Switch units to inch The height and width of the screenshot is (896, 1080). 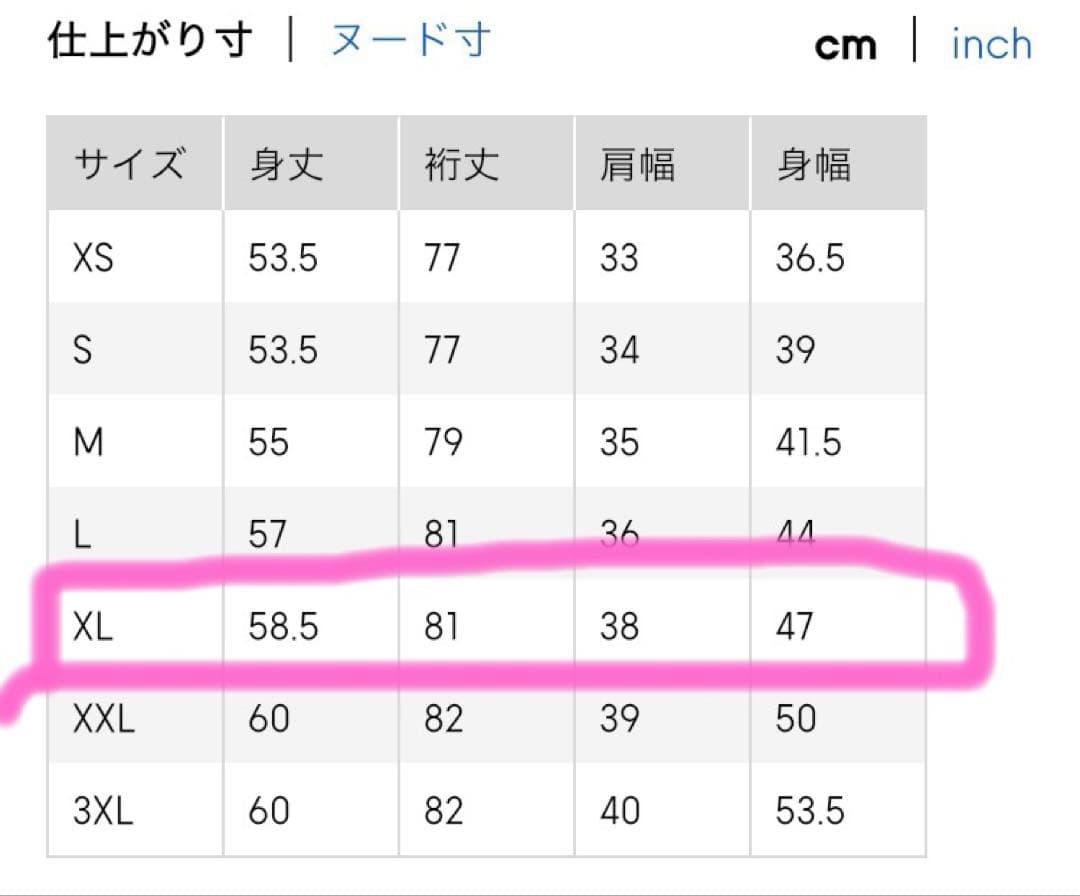point(991,44)
